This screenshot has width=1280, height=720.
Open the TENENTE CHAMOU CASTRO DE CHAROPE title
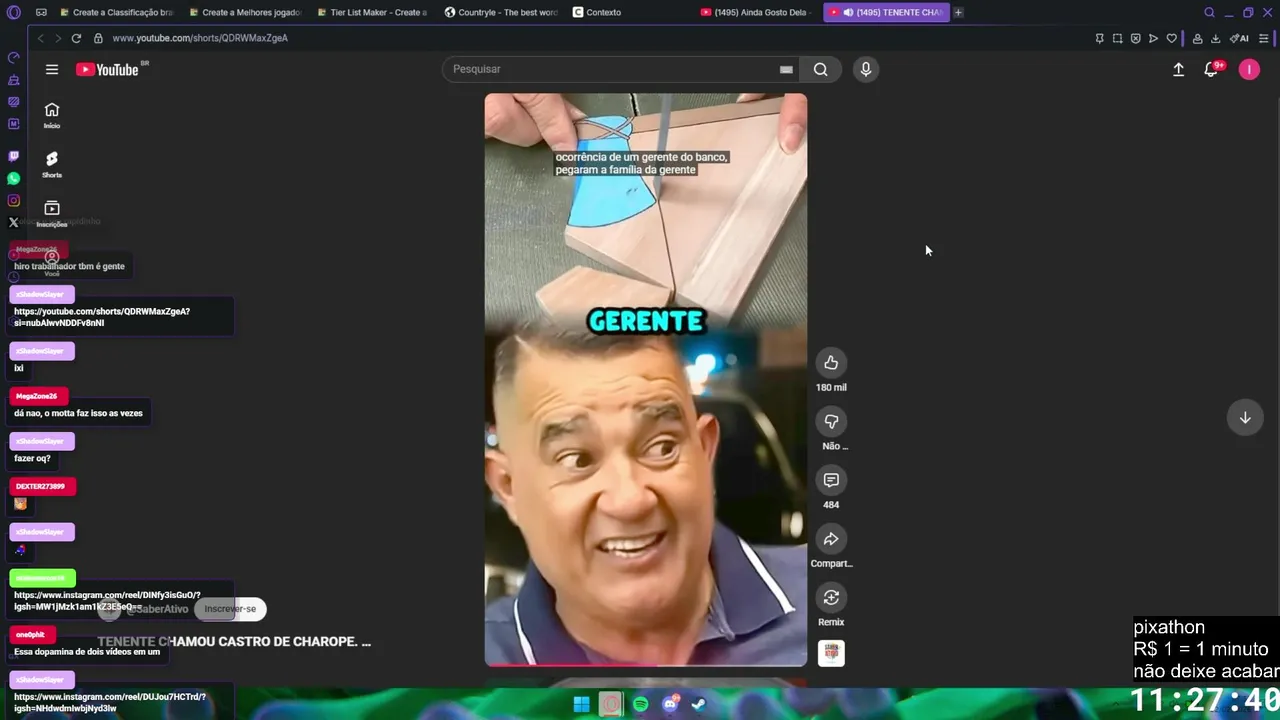[234, 642]
